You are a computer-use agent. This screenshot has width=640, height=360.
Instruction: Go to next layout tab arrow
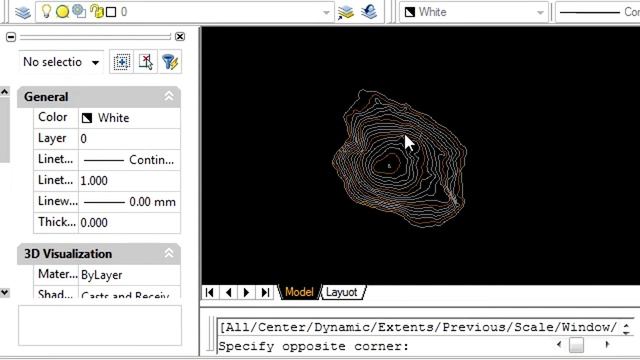tap(247, 292)
